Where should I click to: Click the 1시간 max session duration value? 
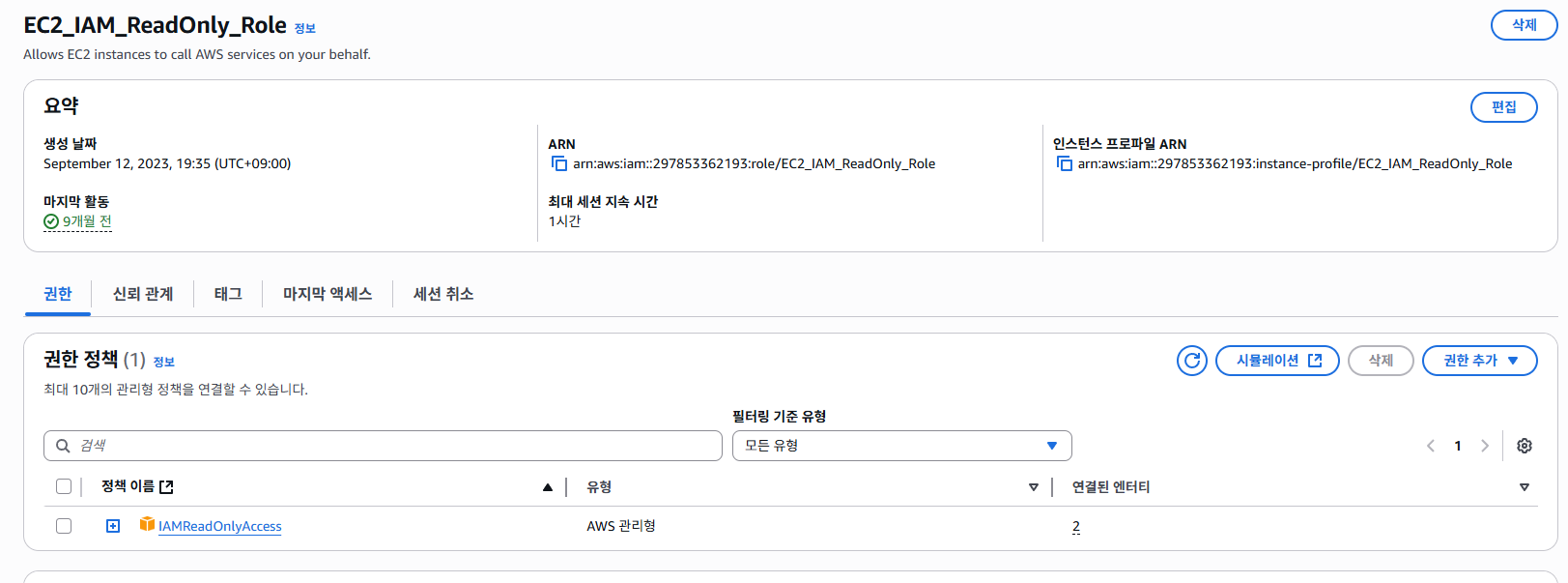pyautogui.click(x=565, y=221)
